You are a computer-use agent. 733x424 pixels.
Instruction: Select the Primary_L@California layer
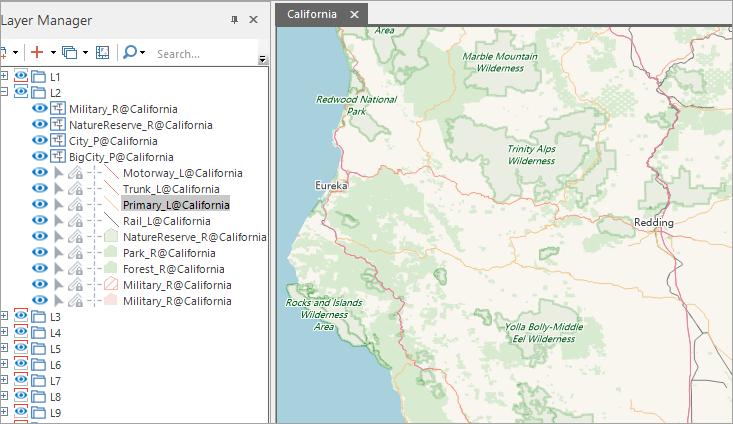(x=176, y=205)
